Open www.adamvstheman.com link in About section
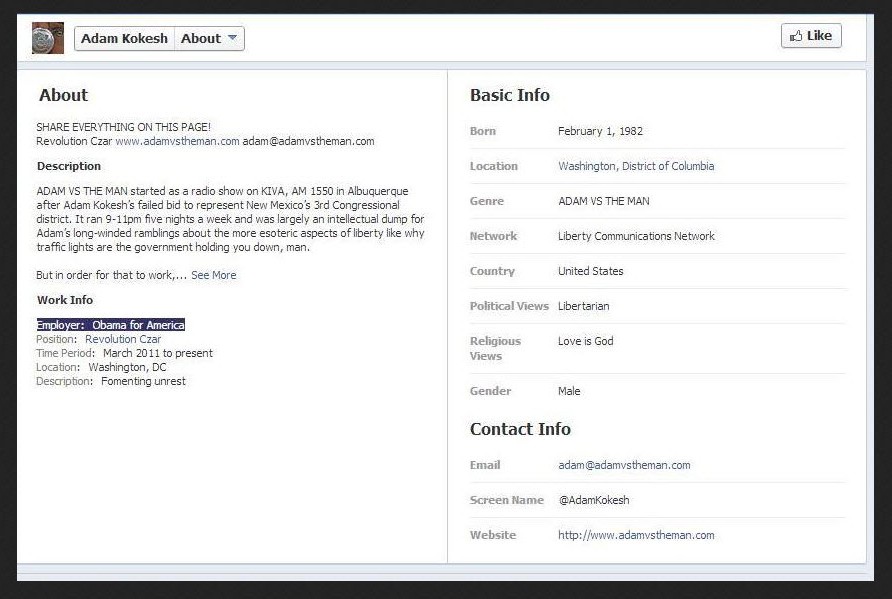 177,141
